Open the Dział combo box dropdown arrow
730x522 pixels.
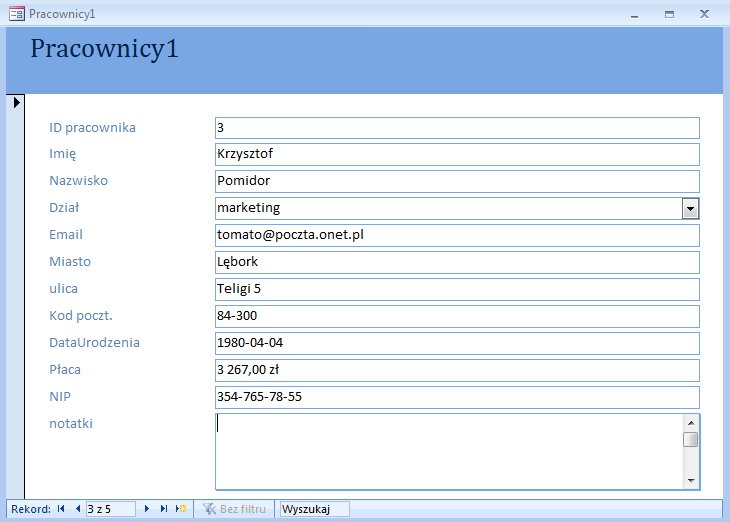pyautogui.click(x=690, y=209)
